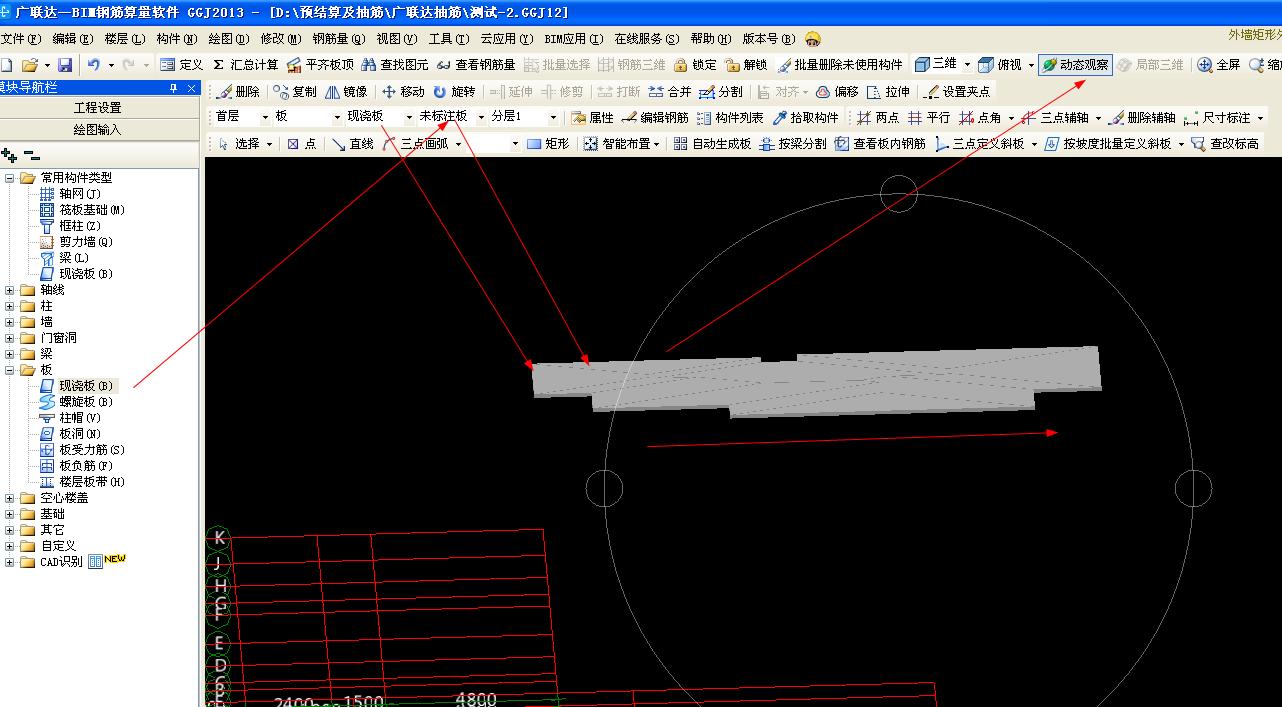The width and height of the screenshot is (1282, 707).
Task: Click the 锁定 (Lock) icon
Action: point(695,64)
